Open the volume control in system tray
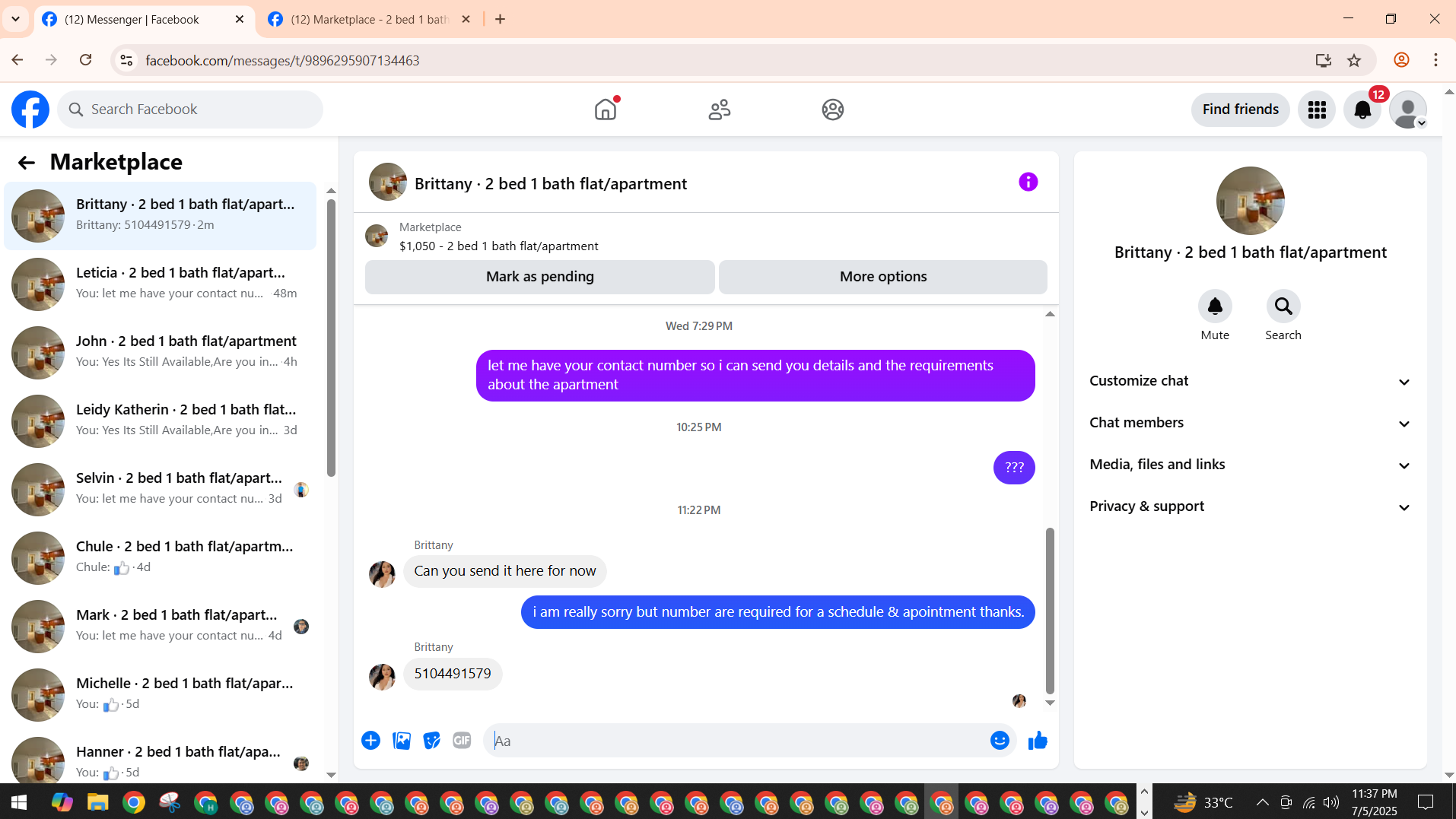The image size is (1456, 819). [1331, 802]
